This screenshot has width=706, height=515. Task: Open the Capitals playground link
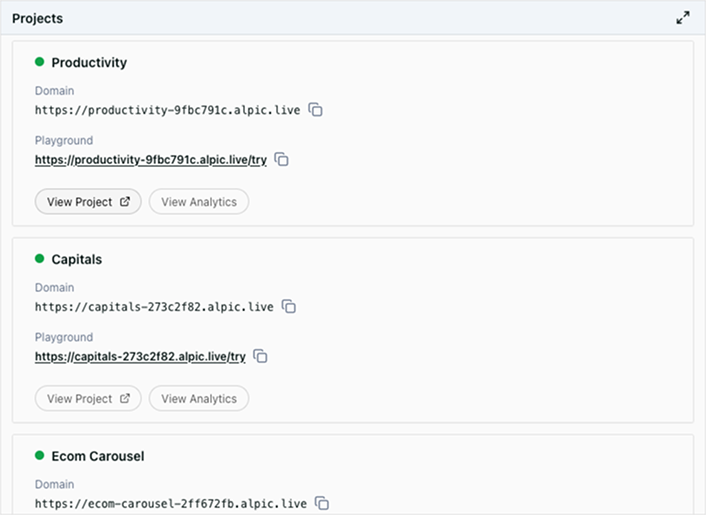pyautogui.click(x=140, y=356)
